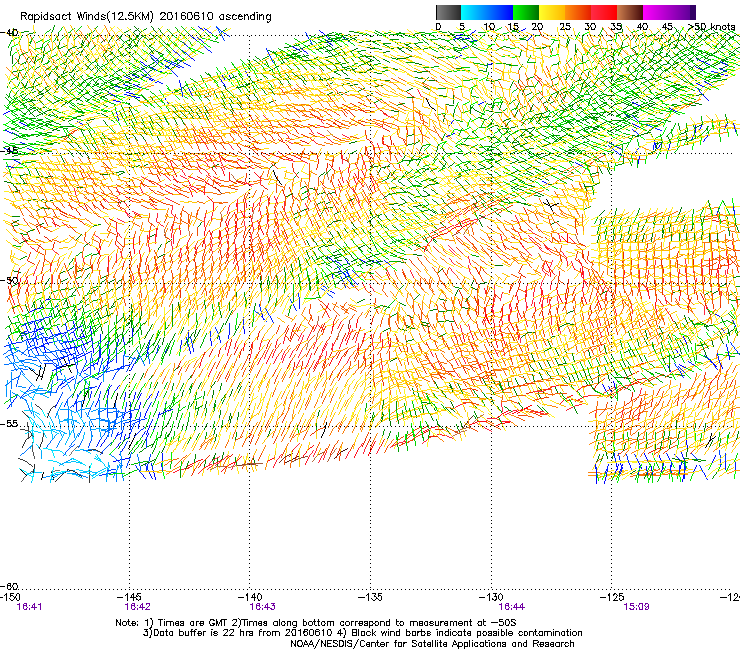The height and width of the screenshot is (650, 740).
Task: Click the '-130' longitude axis label
Action: click(x=491, y=597)
